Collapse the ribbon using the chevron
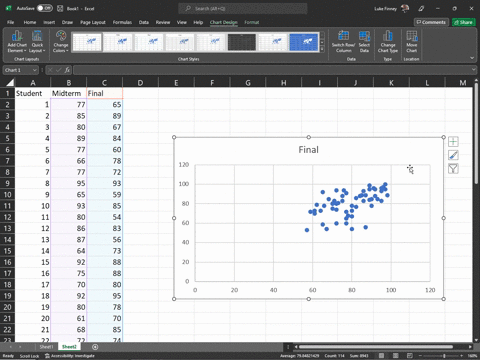Image resolution: width=480 pixels, height=360 pixels. (472, 58)
